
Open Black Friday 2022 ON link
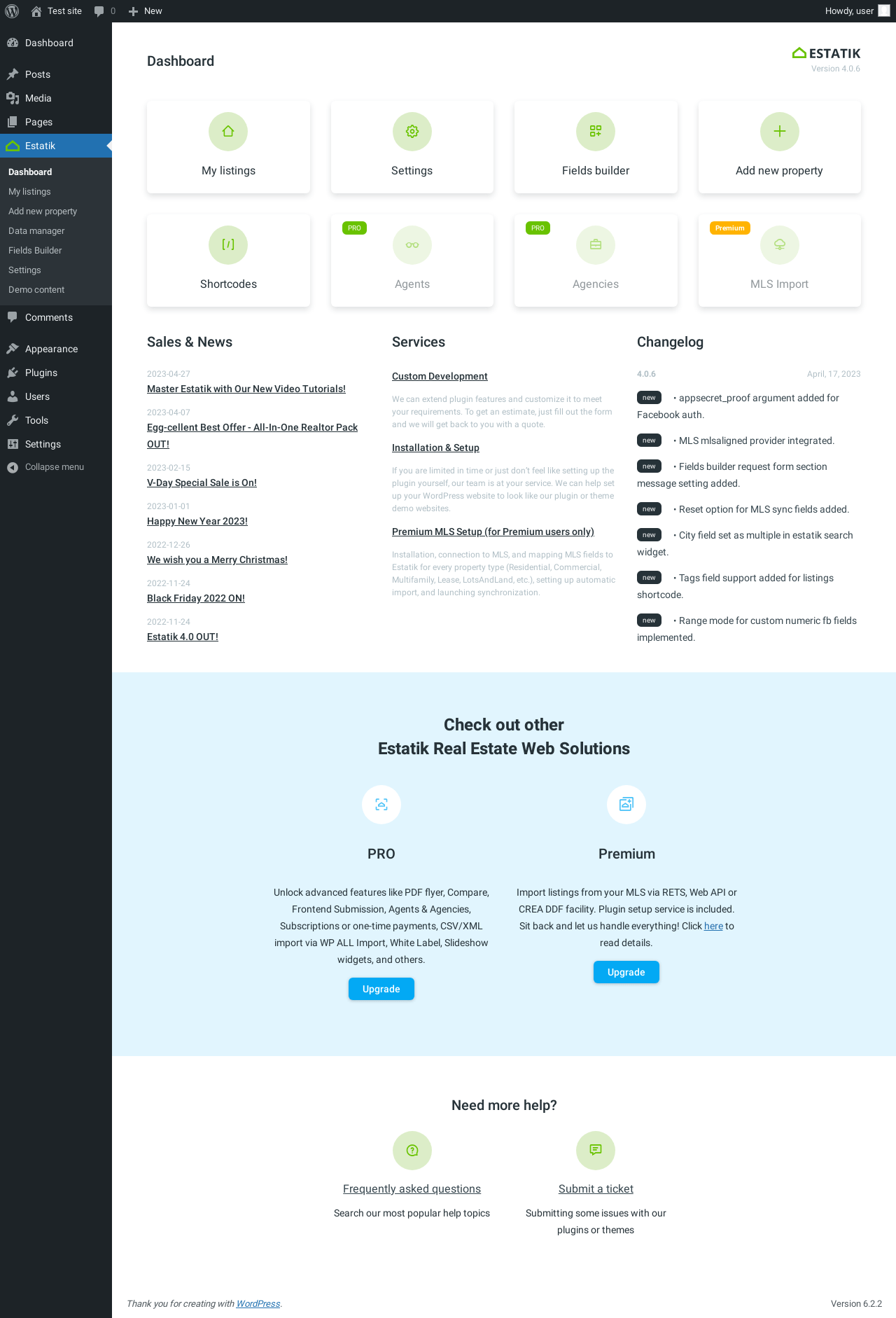[196, 598]
